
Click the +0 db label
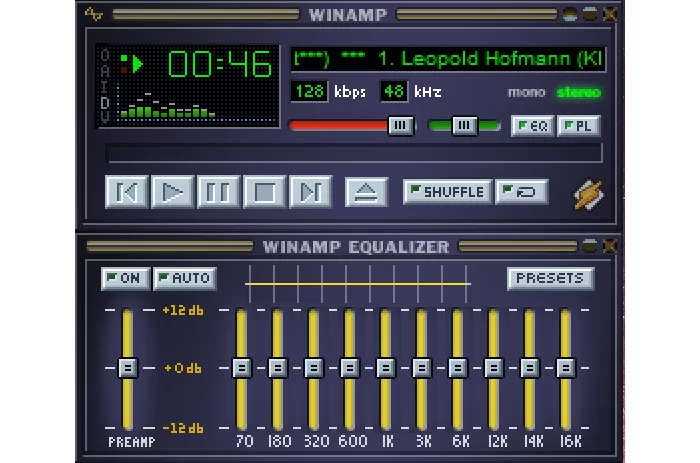[x=183, y=368]
